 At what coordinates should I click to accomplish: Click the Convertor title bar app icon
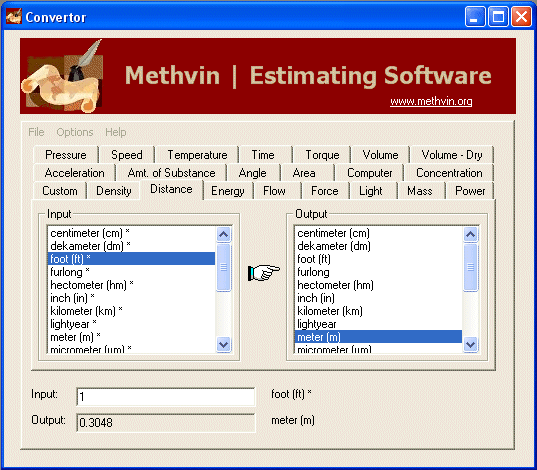pyautogui.click(x=13, y=16)
